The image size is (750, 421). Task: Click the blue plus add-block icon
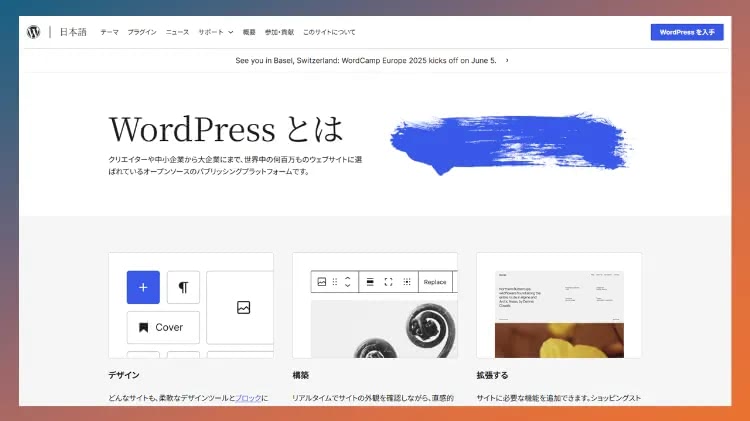coord(143,287)
